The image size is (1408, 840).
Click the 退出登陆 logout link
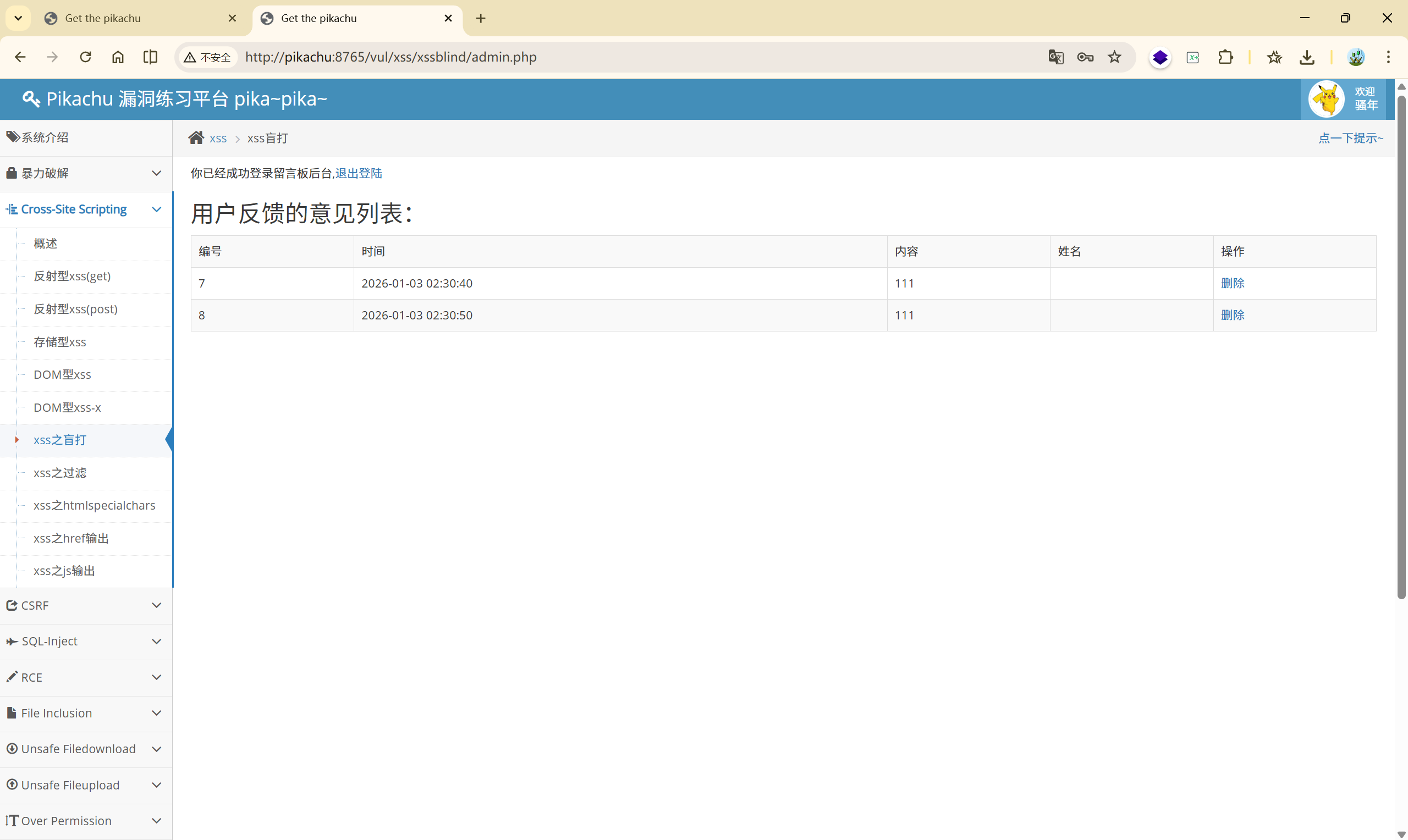coord(359,173)
